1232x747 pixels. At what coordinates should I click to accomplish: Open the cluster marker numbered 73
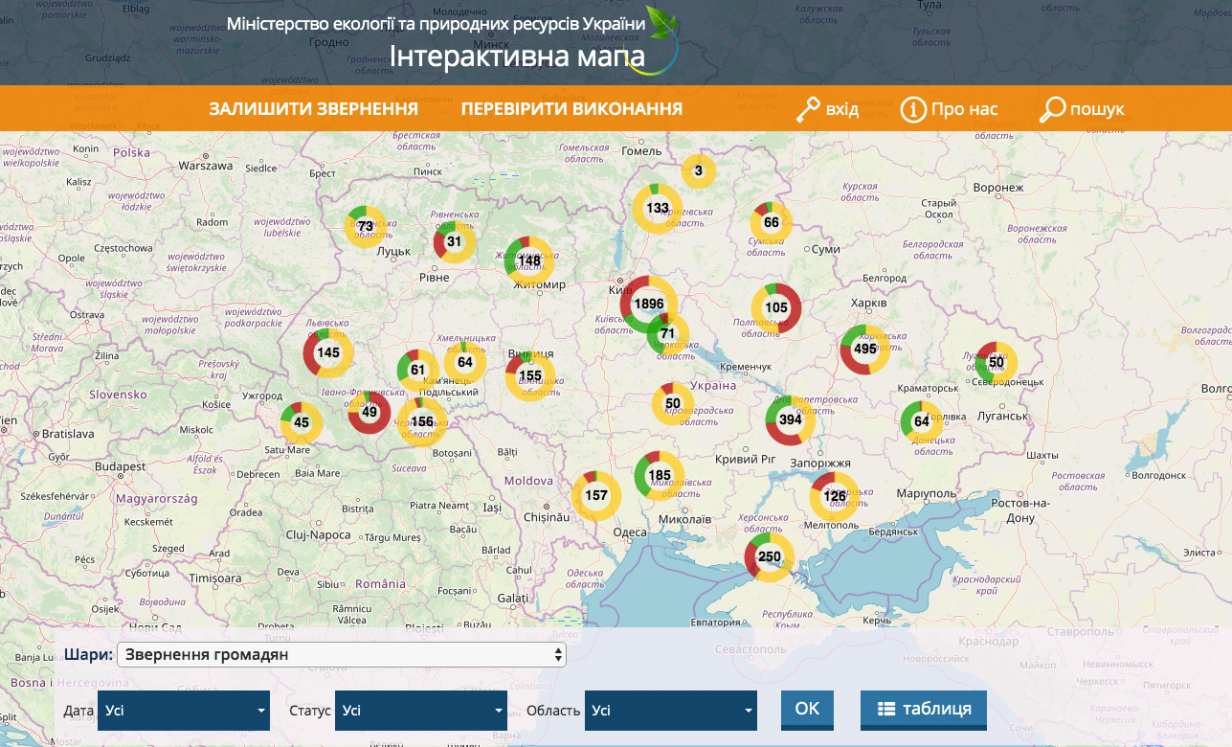[366, 226]
